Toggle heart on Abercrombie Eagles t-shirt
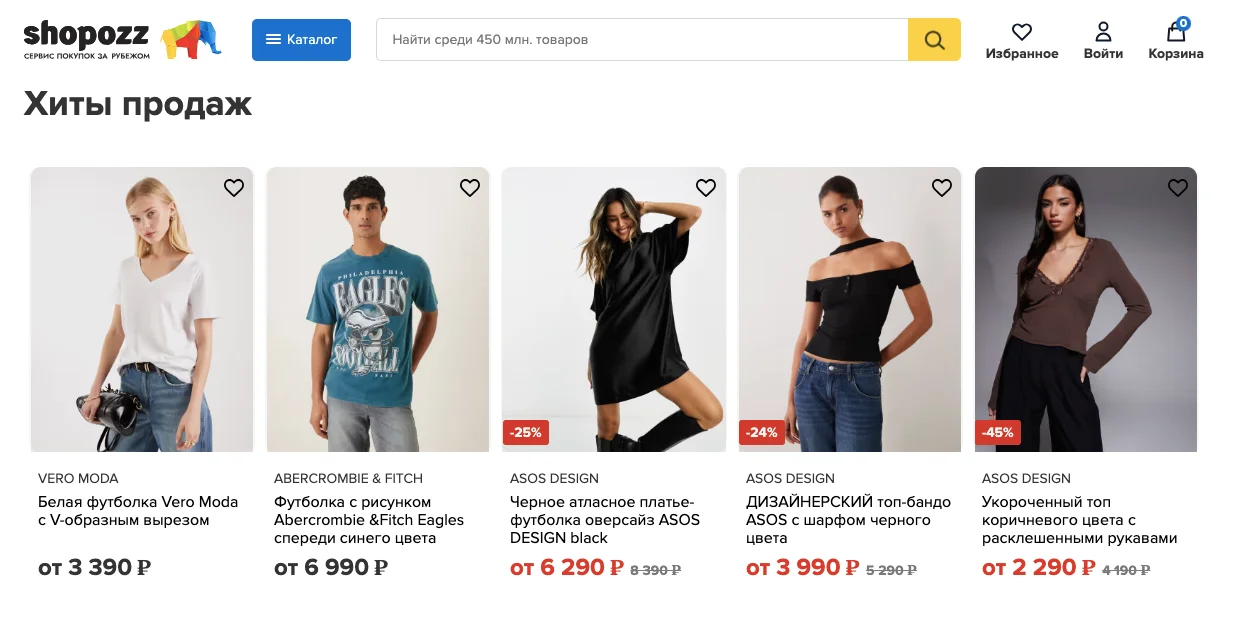The height and width of the screenshot is (641, 1238). click(470, 188)
